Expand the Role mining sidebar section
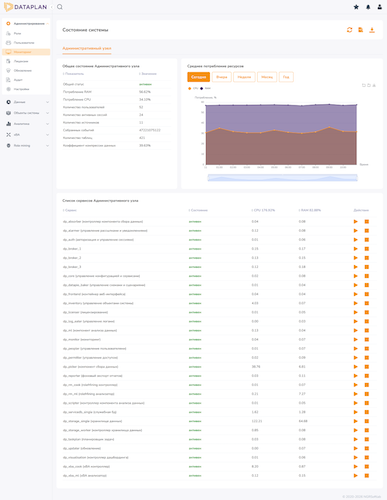387x500 pixels. tap(47, 146)
